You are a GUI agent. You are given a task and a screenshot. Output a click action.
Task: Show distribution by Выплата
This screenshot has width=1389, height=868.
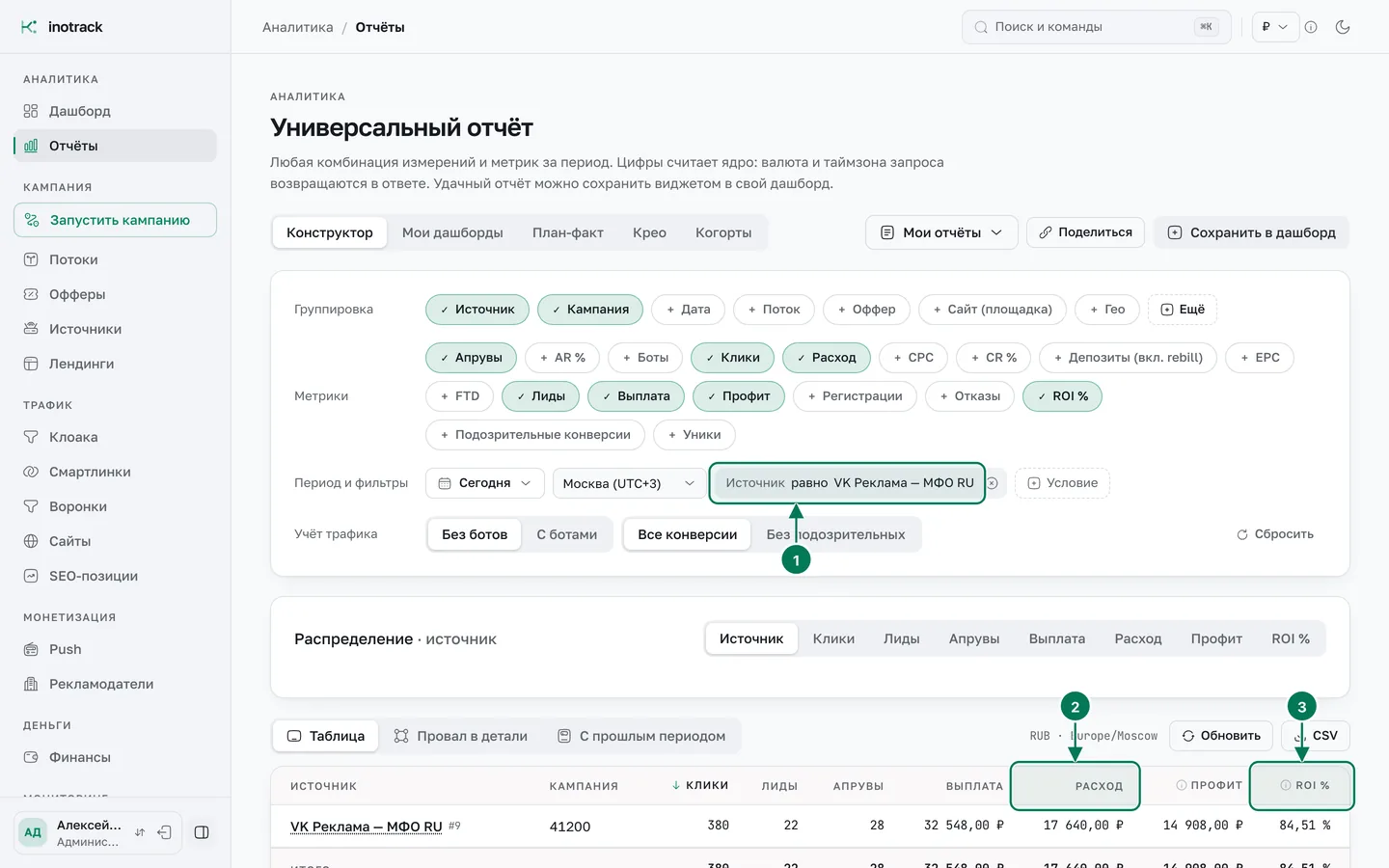point(1057,638)
